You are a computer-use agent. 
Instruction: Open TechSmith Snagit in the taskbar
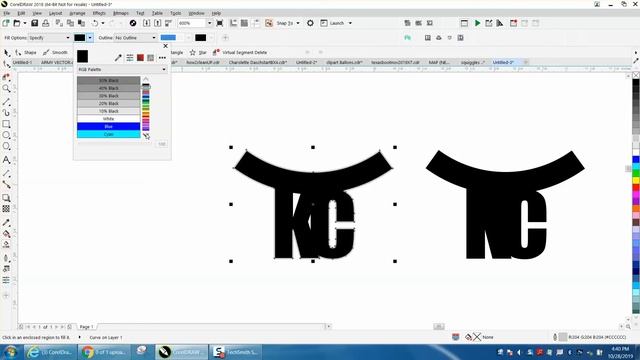236,352
